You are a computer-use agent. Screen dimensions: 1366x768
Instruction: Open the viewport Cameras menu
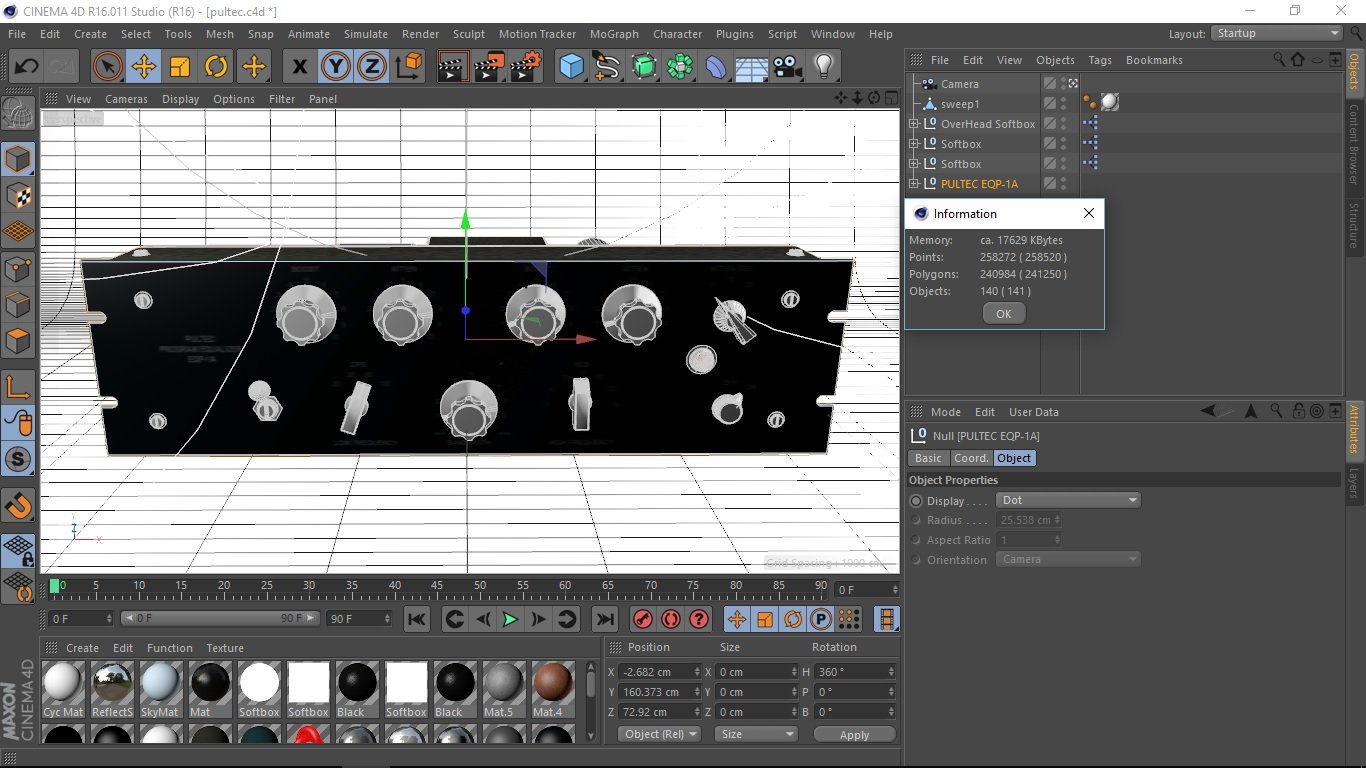click(126, 99)
